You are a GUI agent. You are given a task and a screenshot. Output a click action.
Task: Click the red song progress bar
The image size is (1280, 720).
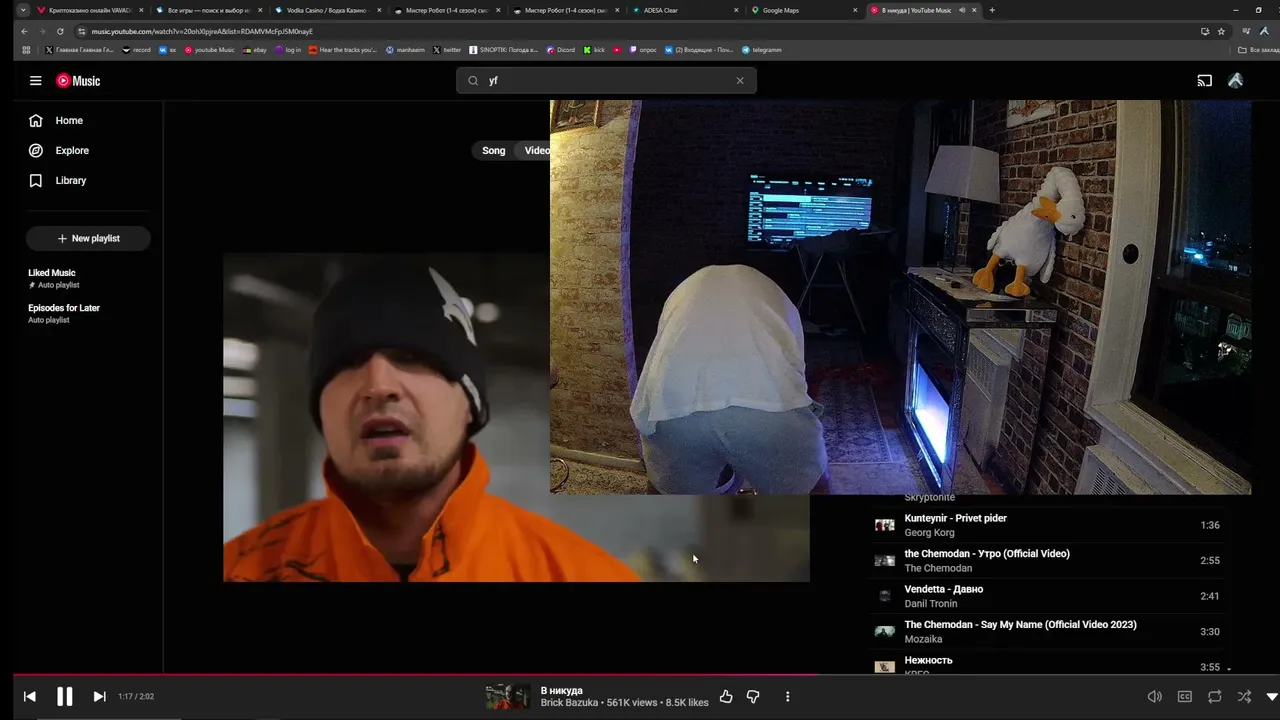point(646,675)
